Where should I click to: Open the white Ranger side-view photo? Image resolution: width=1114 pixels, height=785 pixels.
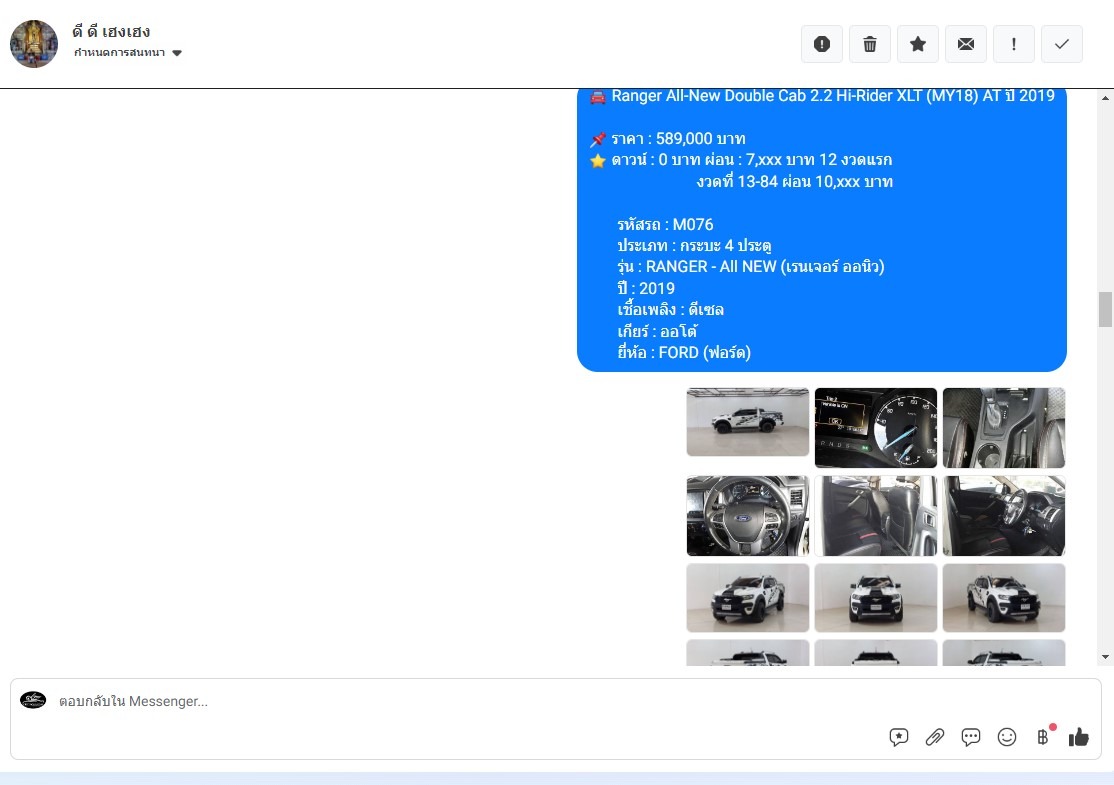tap(747, 422)
